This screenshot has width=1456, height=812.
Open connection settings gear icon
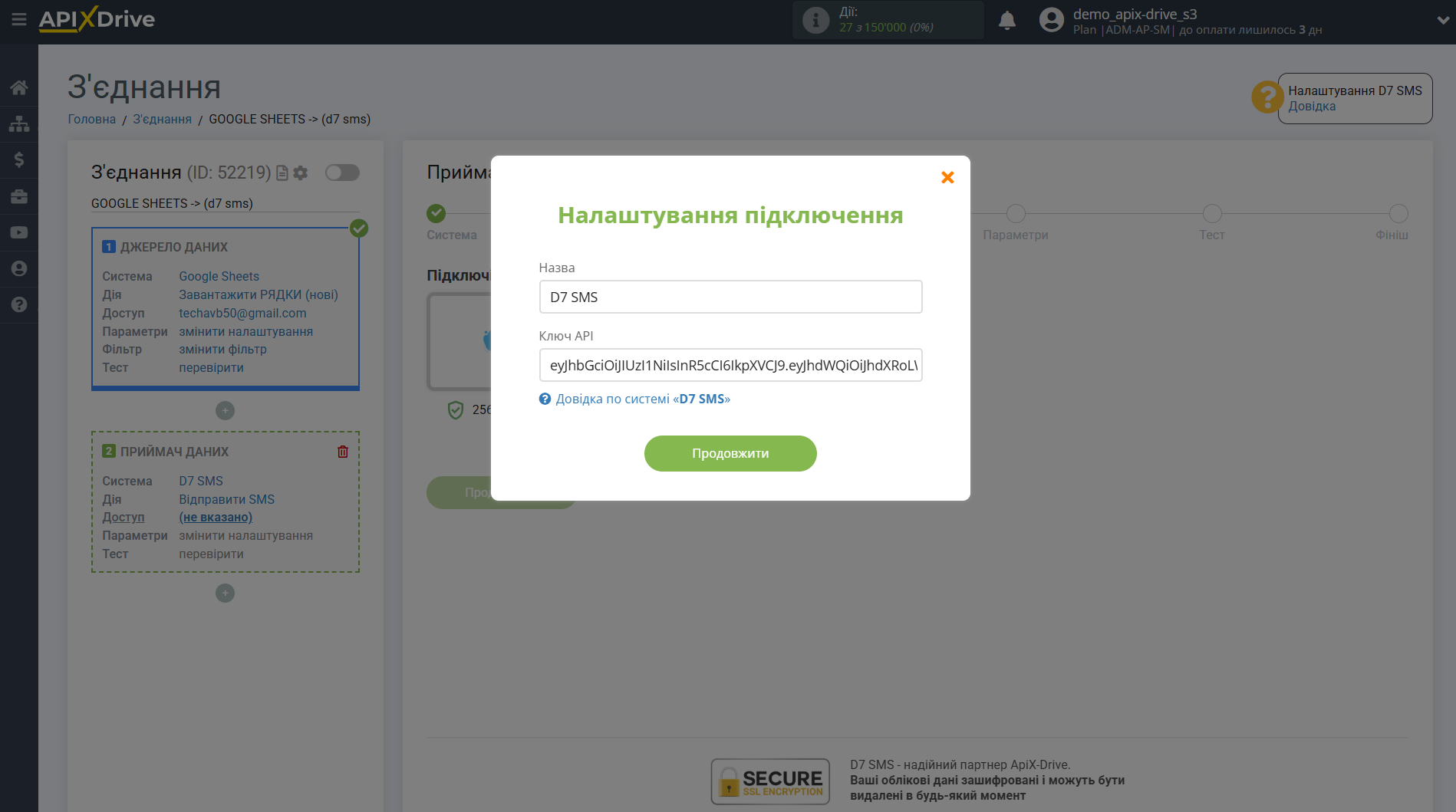(301, 173)
